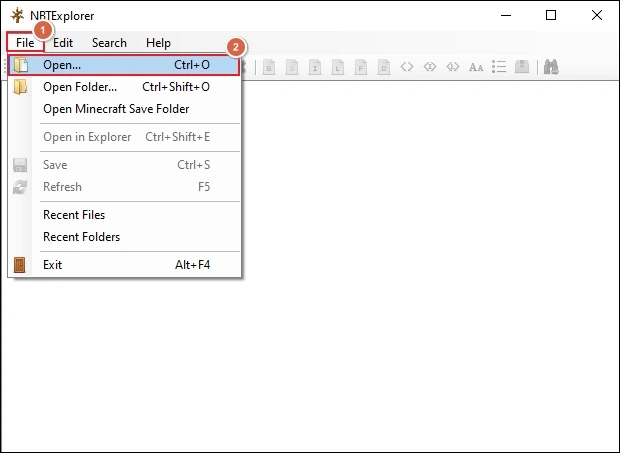Click the Add Short Tag toolbar icon
The image size is (620, 453).
click(x=292, y=67)
